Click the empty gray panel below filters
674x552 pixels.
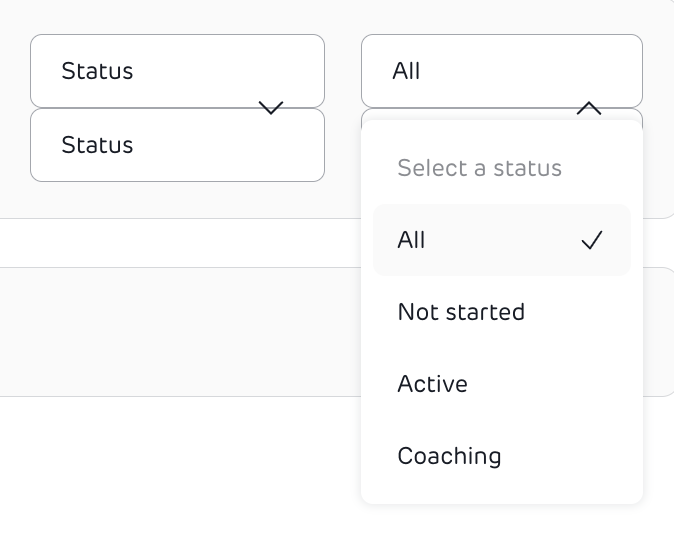click(x=180, y=332)
